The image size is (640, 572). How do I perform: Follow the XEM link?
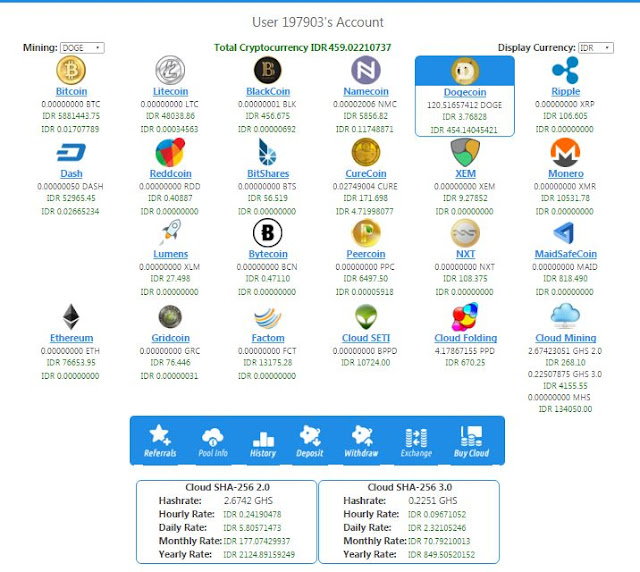(x=465, y=174)
